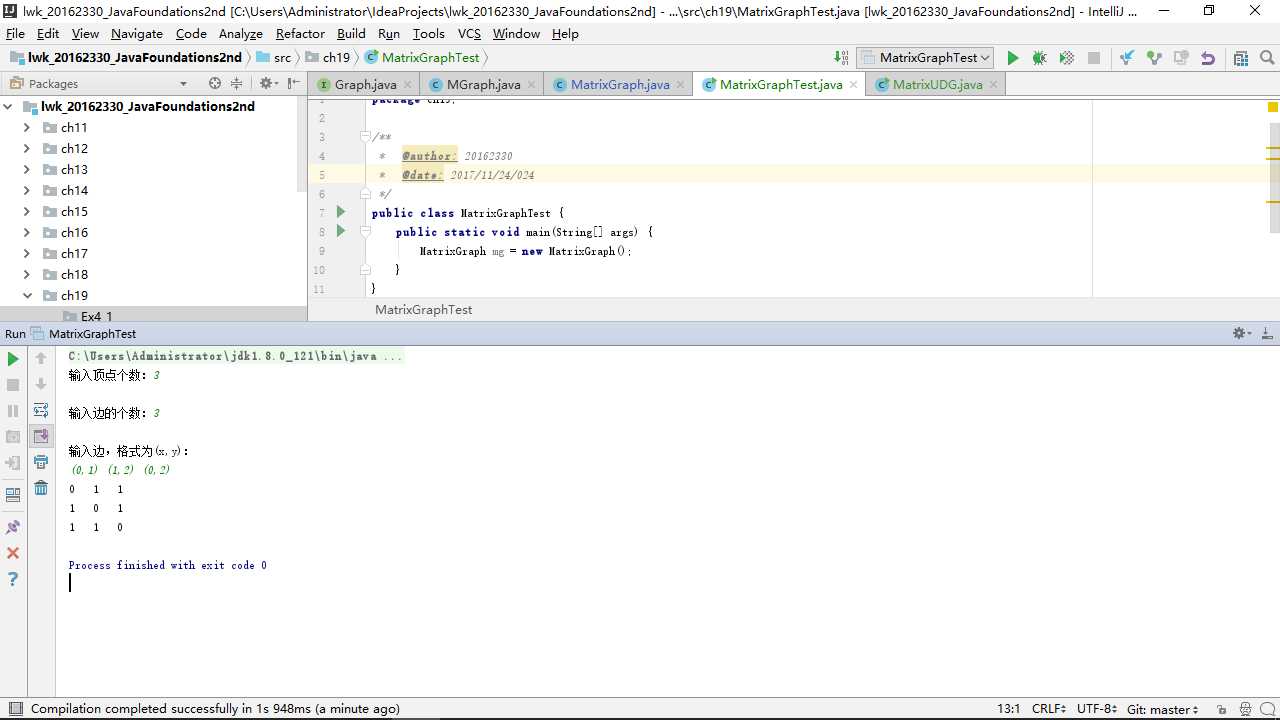The image size is (1280, 720).
Task: Open Git: master branch menu in status bar
Action: coord(1163,709)
